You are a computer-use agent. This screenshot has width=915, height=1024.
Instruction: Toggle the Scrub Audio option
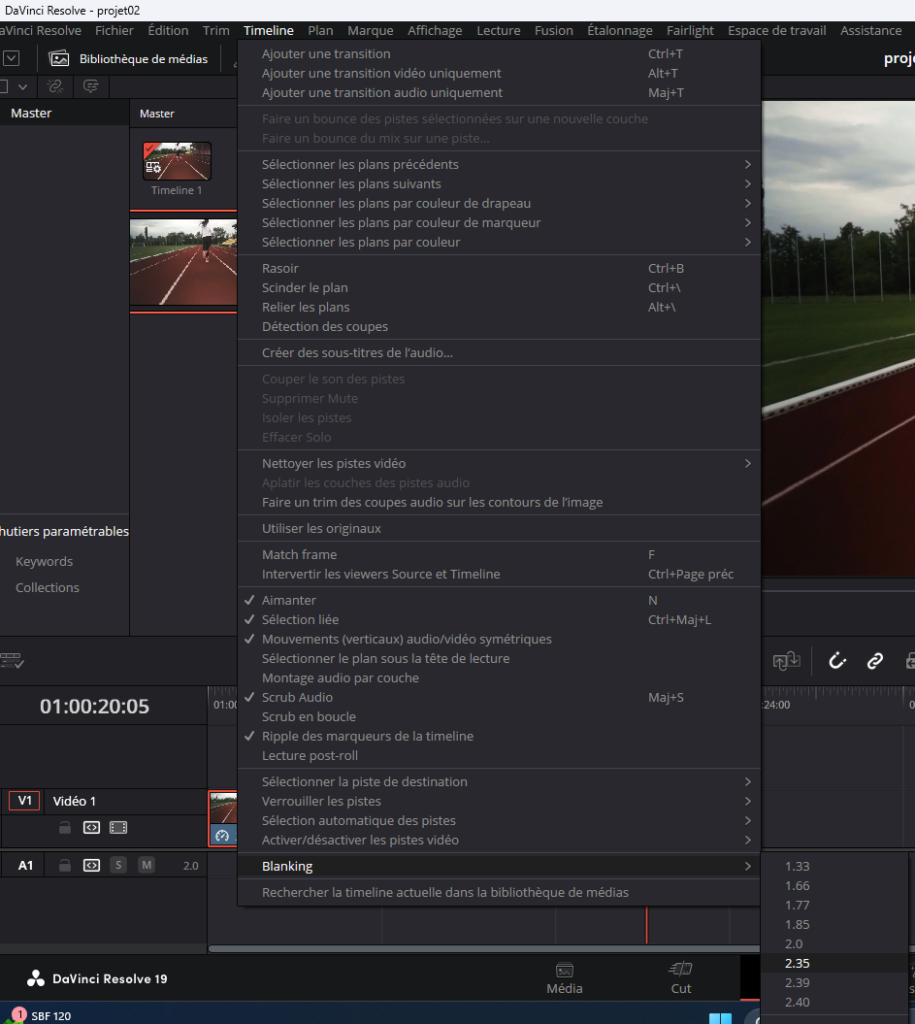tap(297, 697)
